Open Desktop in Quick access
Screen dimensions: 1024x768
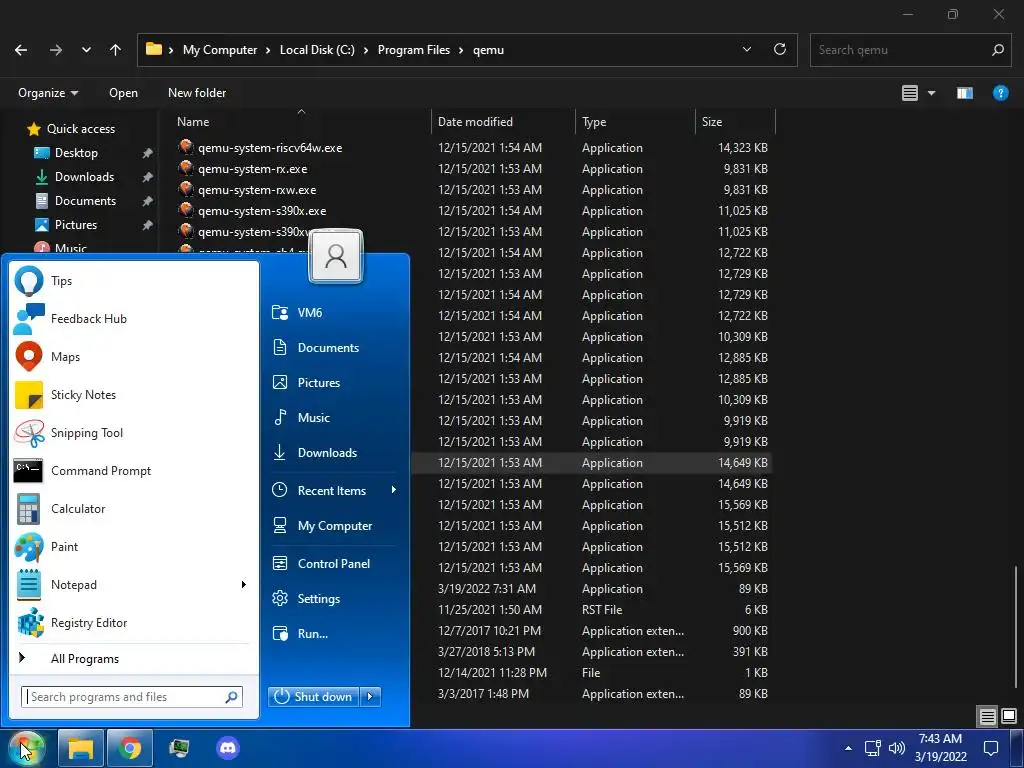point(76,153)
